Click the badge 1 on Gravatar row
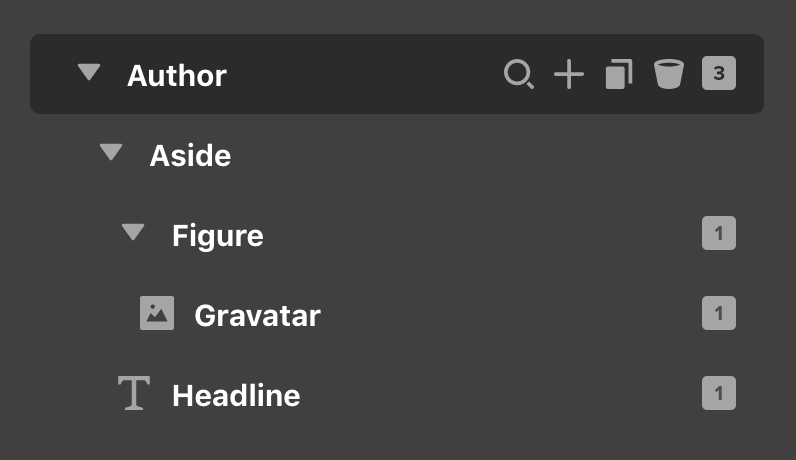The width and height of the screenshot is (796, 460). pyautogui.click(x=719, y=313)
